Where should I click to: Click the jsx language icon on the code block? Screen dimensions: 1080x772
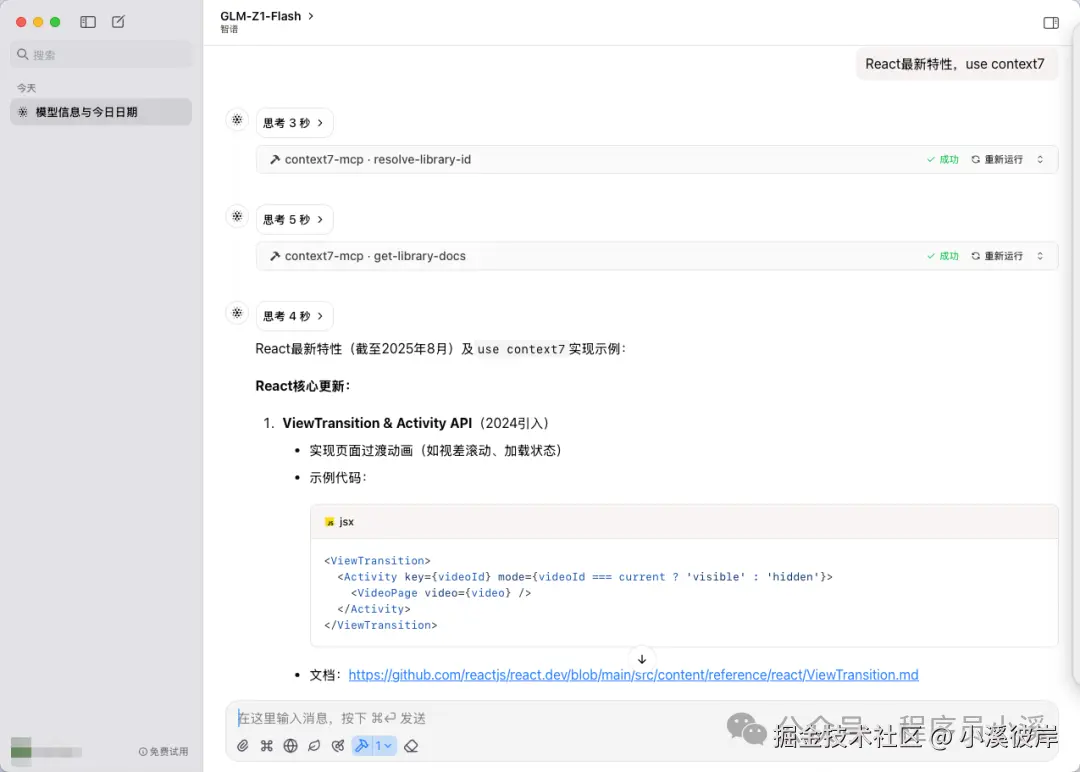pyautogui.click(x=330, y=521)
